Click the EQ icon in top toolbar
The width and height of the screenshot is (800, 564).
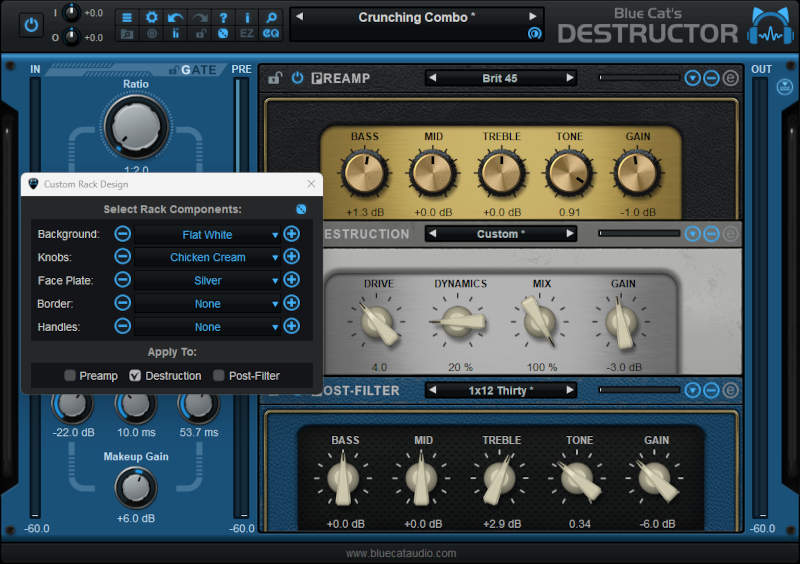271,34
